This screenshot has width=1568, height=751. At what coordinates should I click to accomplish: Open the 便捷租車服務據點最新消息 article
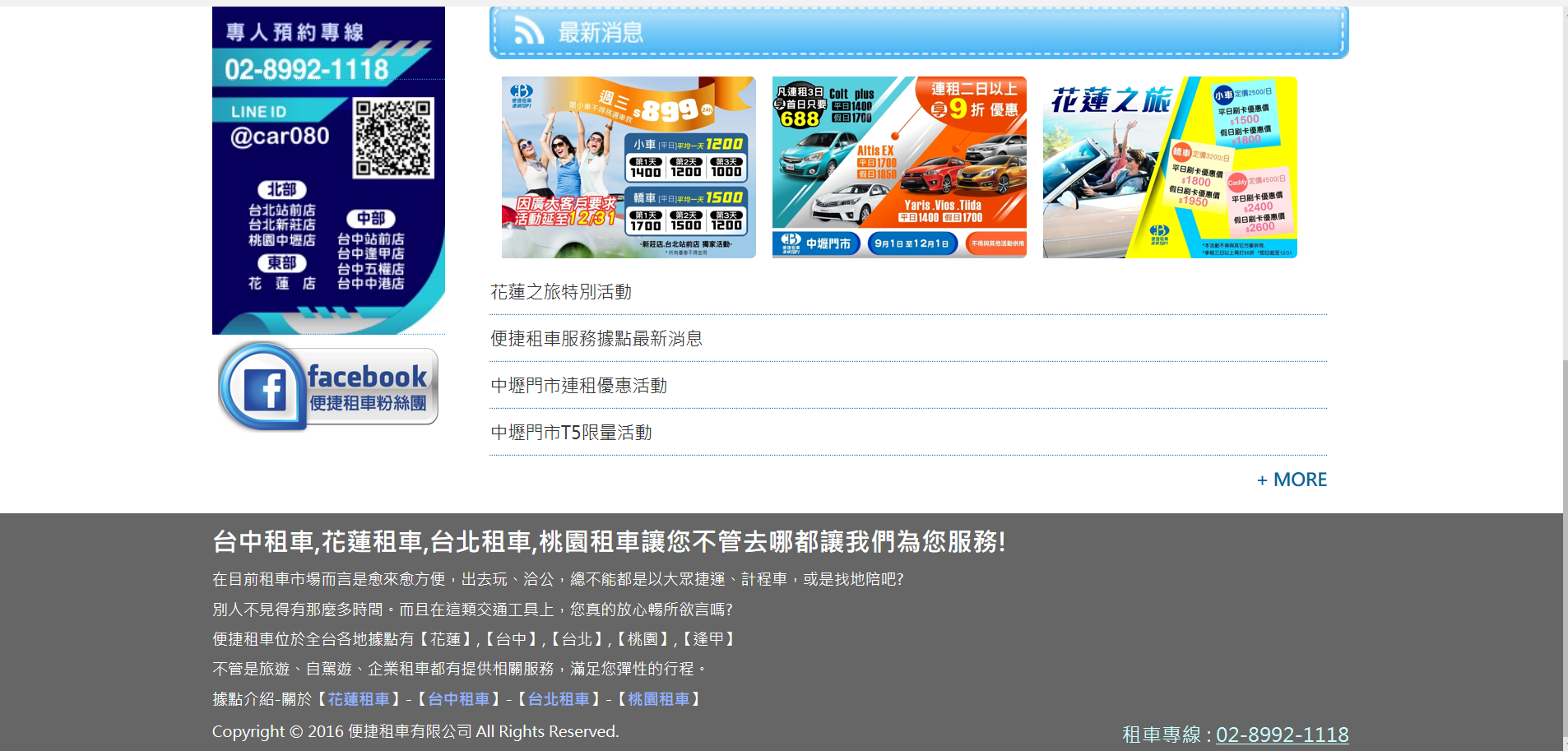point(596,338)
